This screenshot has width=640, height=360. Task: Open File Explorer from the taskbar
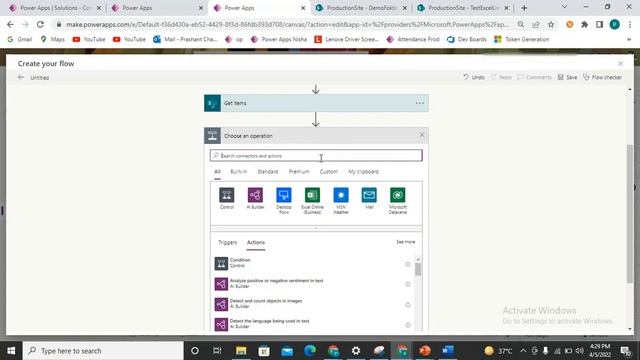click(x=241, y=351)
